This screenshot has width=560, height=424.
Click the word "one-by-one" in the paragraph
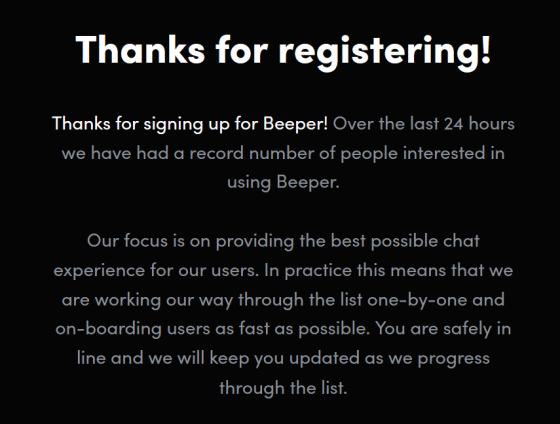[x=417, y=300]
